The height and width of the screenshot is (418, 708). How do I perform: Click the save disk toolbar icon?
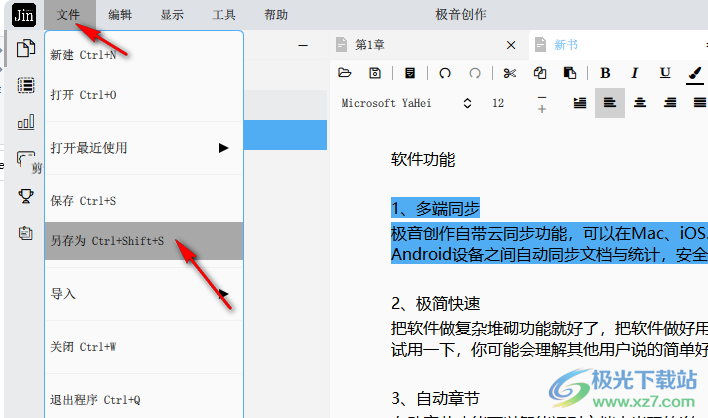click(x=375, y=73)
